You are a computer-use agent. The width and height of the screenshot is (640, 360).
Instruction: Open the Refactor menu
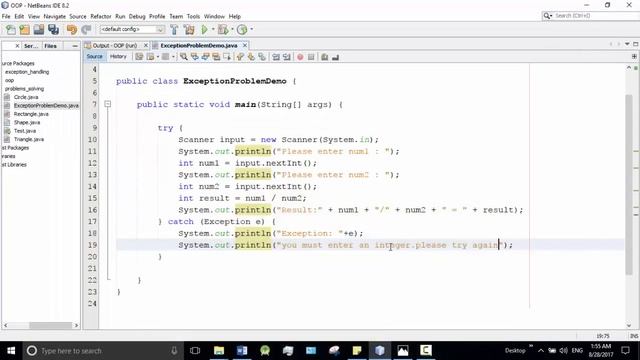tap(101, 16)
